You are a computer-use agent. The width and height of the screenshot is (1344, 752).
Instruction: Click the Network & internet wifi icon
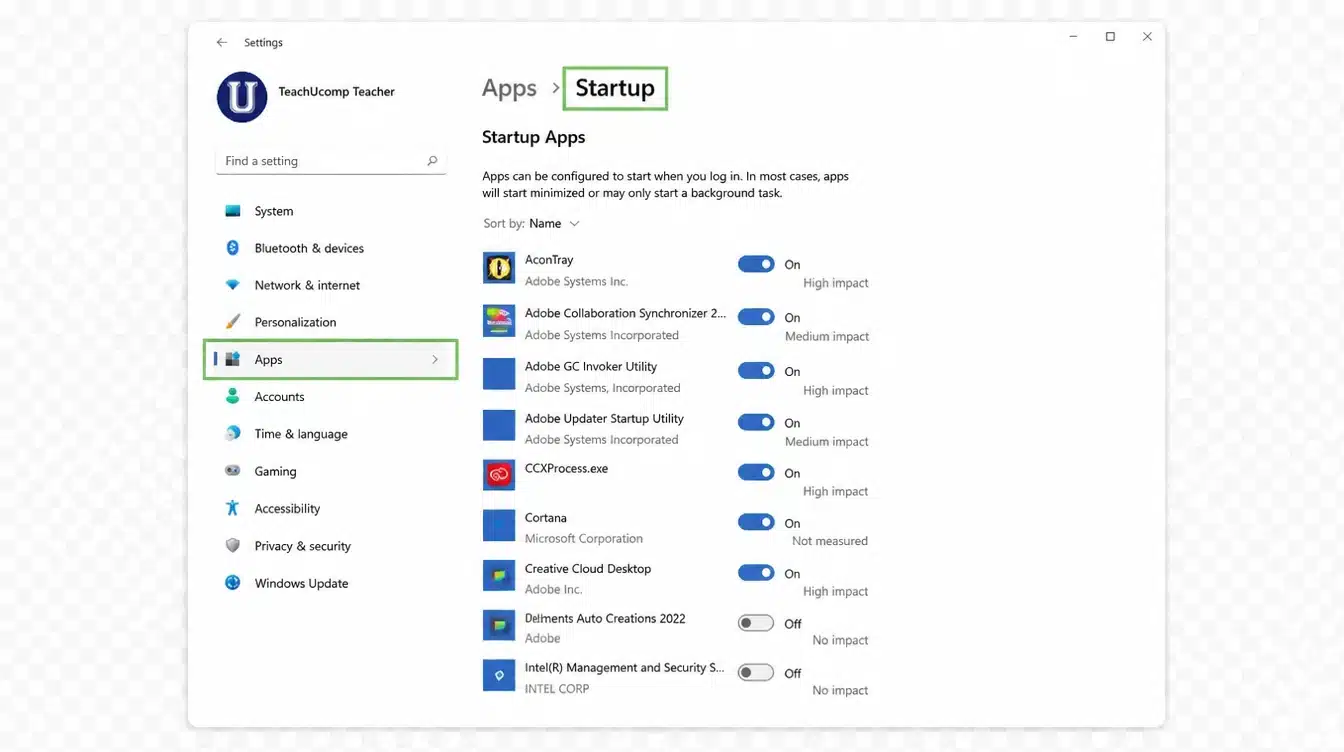[x=233, y=285]
